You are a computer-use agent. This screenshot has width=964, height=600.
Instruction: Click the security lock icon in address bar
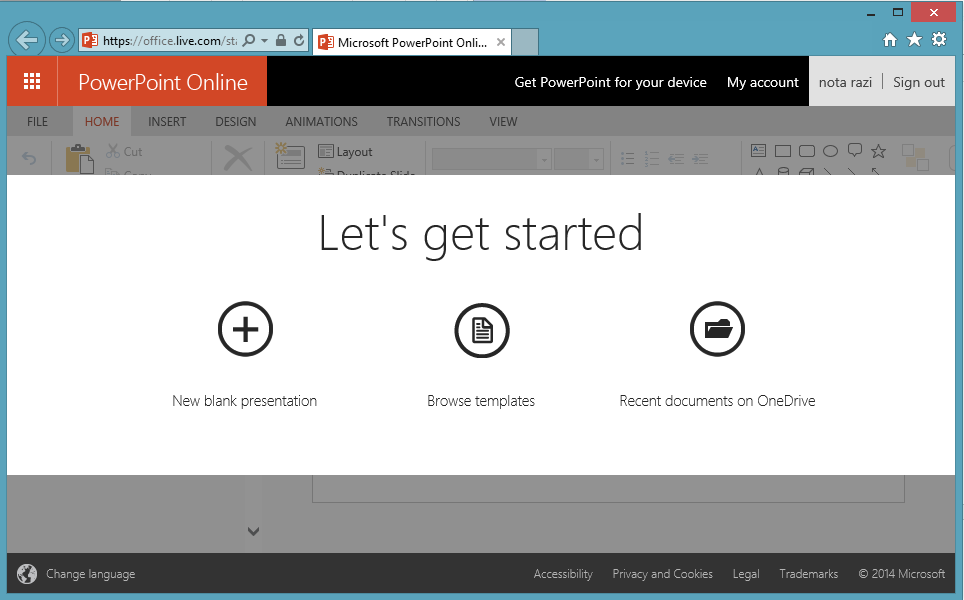click(x=281, y=41)
